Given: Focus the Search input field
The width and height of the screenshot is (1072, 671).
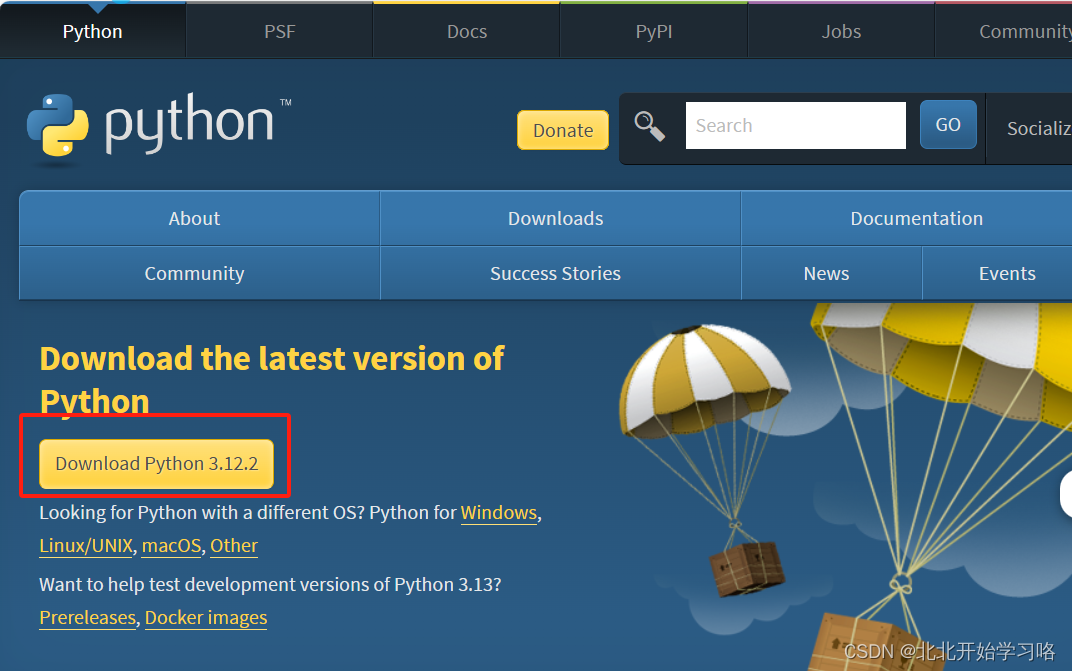Looking at the screenshot, I should coord(796,125).
